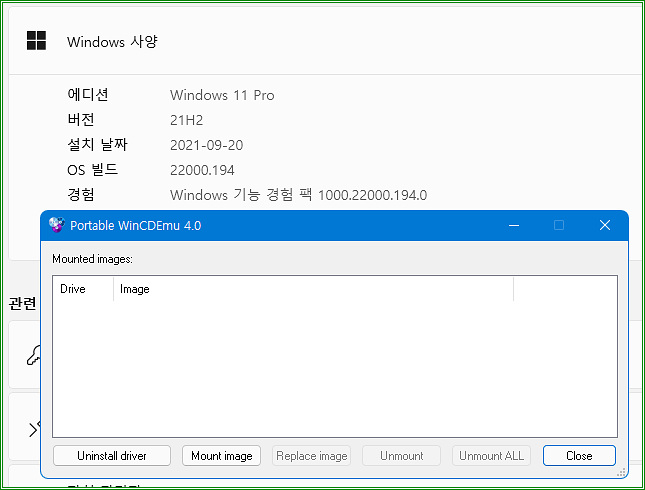The image size is (645, 490).
Task: Open the Mount image dialog
Action: 221,455
